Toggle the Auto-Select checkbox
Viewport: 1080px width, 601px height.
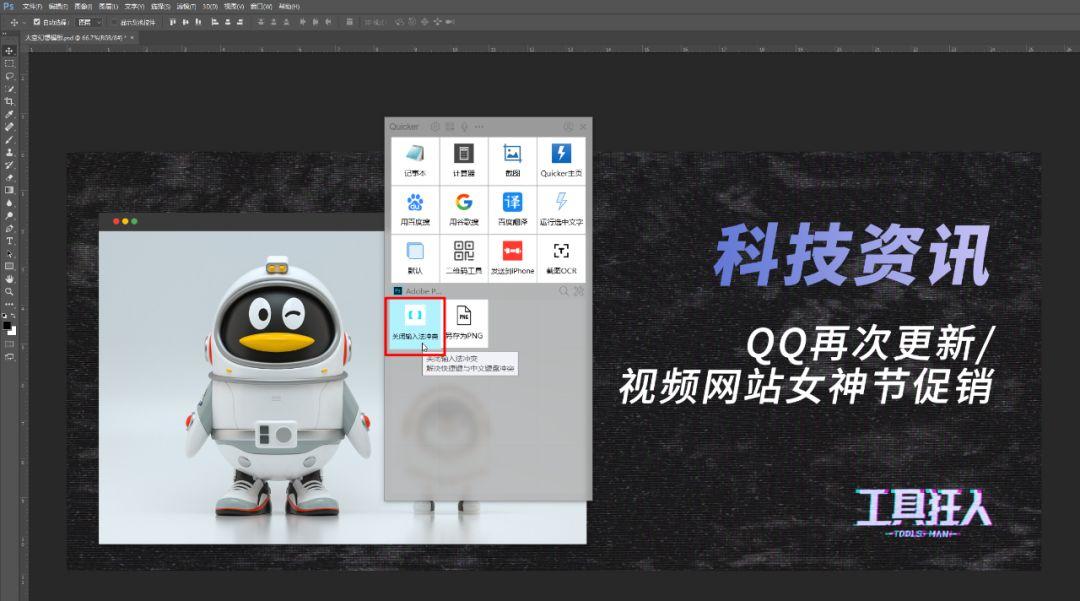[37, 22]
